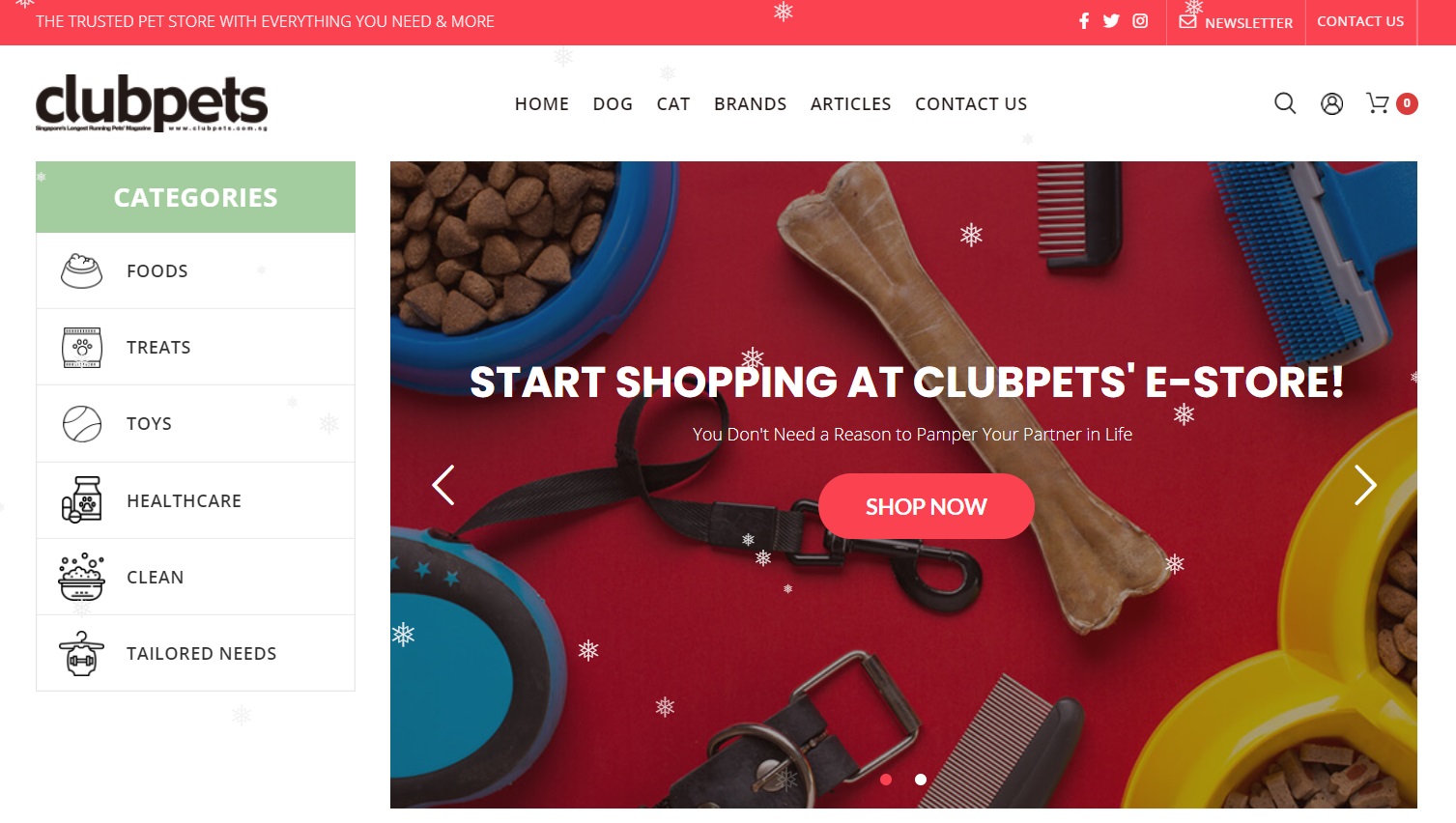Click the Toys ball icon
The width and height of the screenshot is (1456, 823).
(x=82, y=424)
